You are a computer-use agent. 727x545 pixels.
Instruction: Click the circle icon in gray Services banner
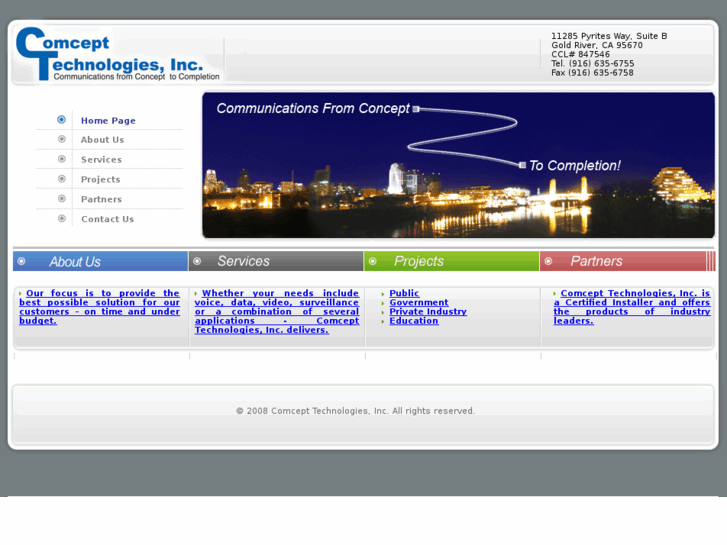coord(197,261)
